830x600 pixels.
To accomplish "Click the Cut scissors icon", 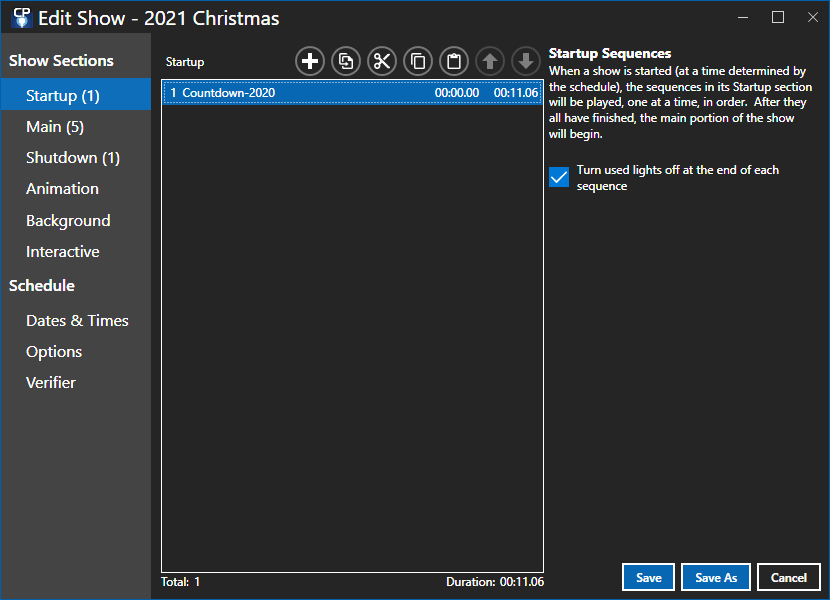I will click(382, 61).
